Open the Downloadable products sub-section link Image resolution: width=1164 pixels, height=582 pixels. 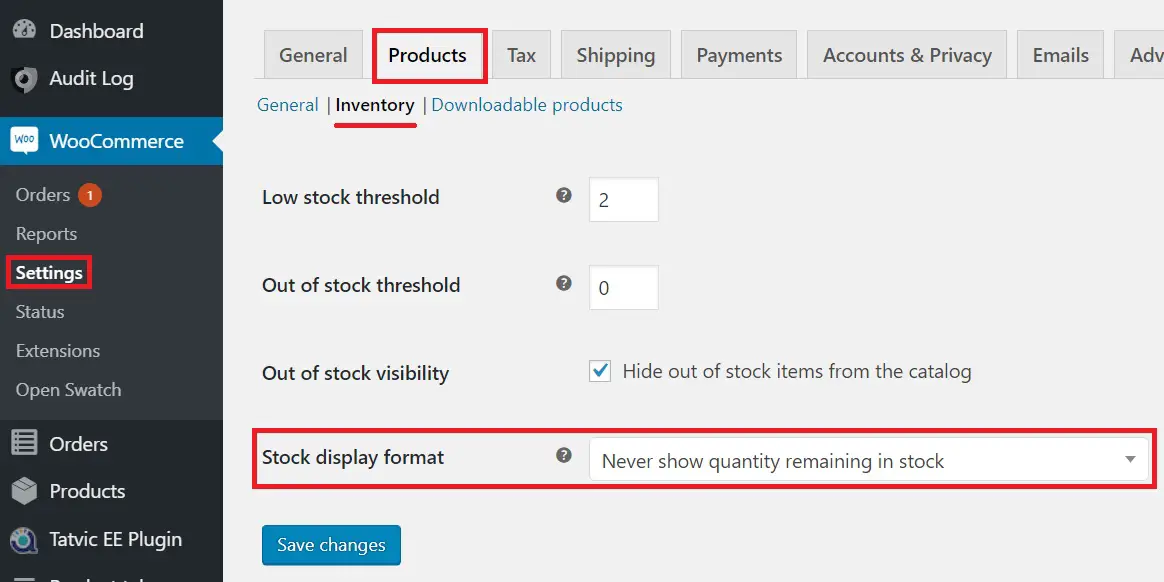[x=527, y=105]
